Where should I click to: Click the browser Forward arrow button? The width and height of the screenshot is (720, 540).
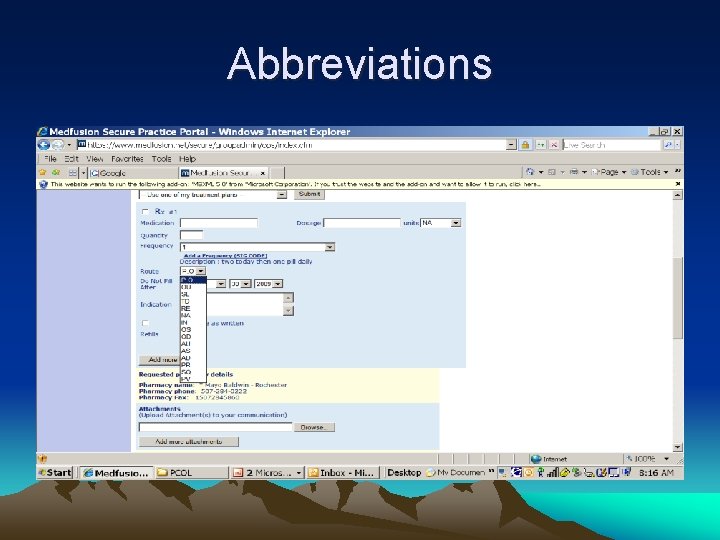[x=57, y=145]
